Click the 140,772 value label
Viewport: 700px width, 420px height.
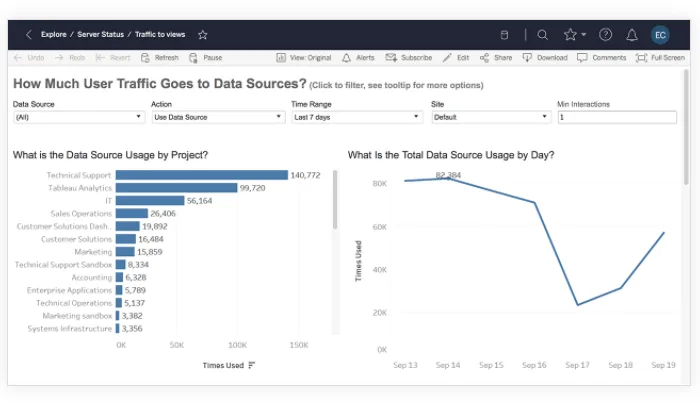305,175
